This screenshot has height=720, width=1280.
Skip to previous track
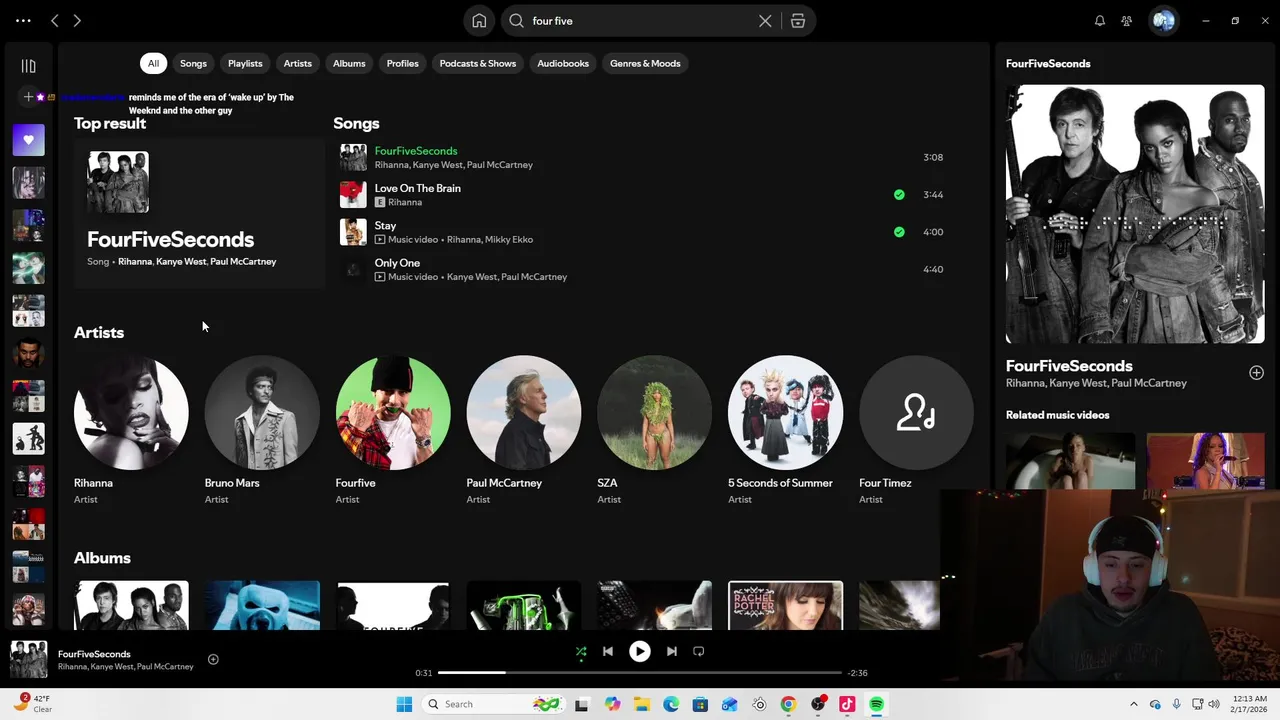(607, 652)
